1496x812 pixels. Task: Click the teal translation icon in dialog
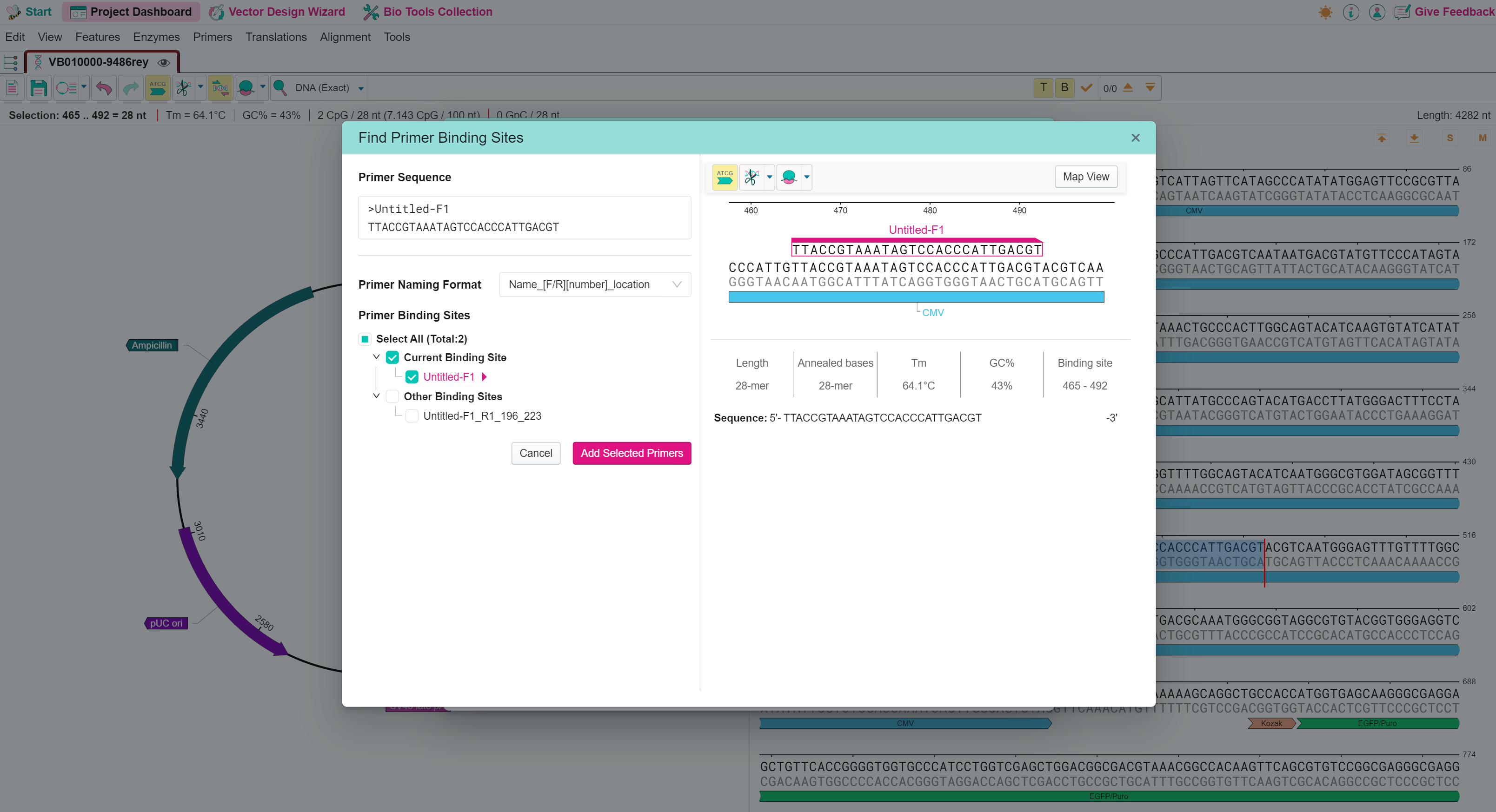point(789,177)
